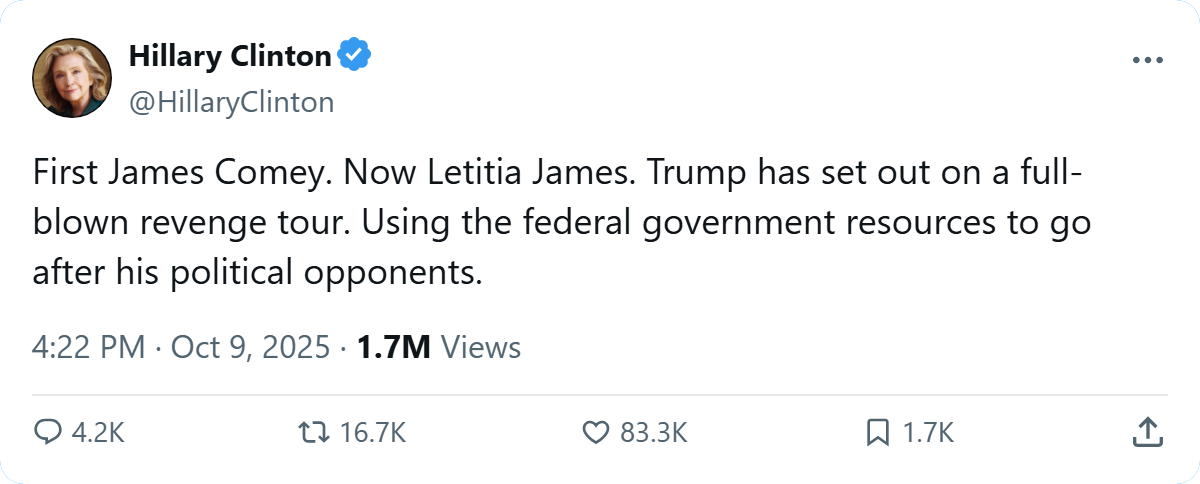1200x484 pixels.
Task: Click the Oct 9, 2025 date
Action: pos(250,347)
